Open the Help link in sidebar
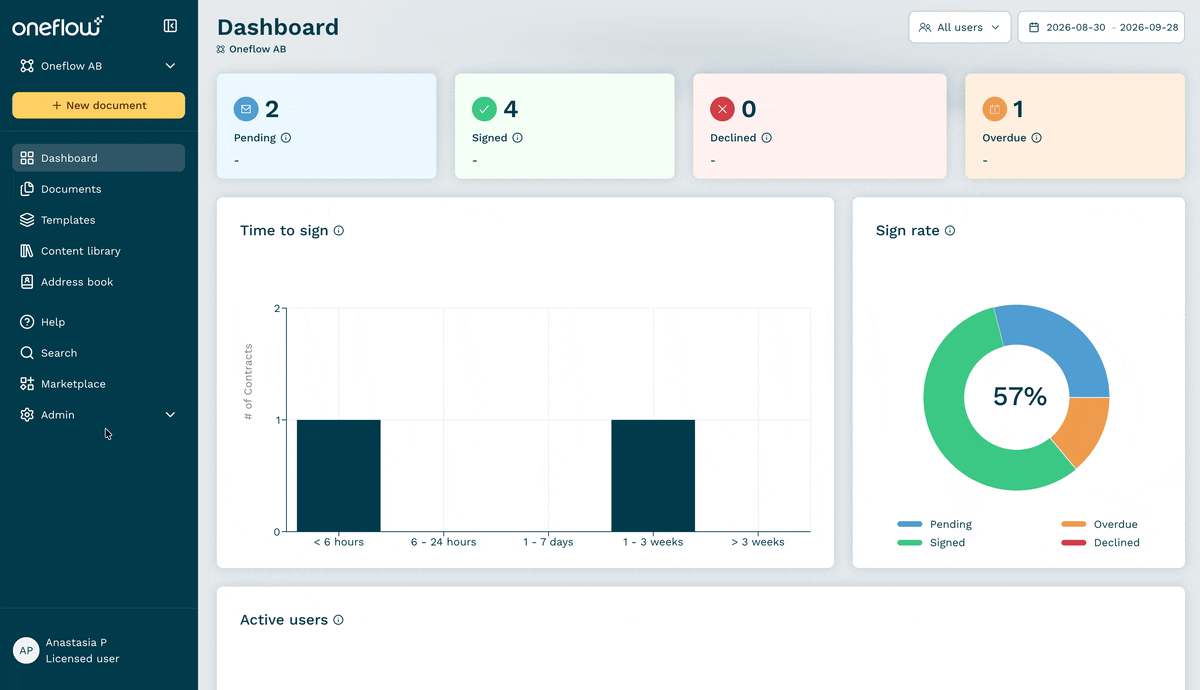The image size is (1200, 690). pos(98,322)
